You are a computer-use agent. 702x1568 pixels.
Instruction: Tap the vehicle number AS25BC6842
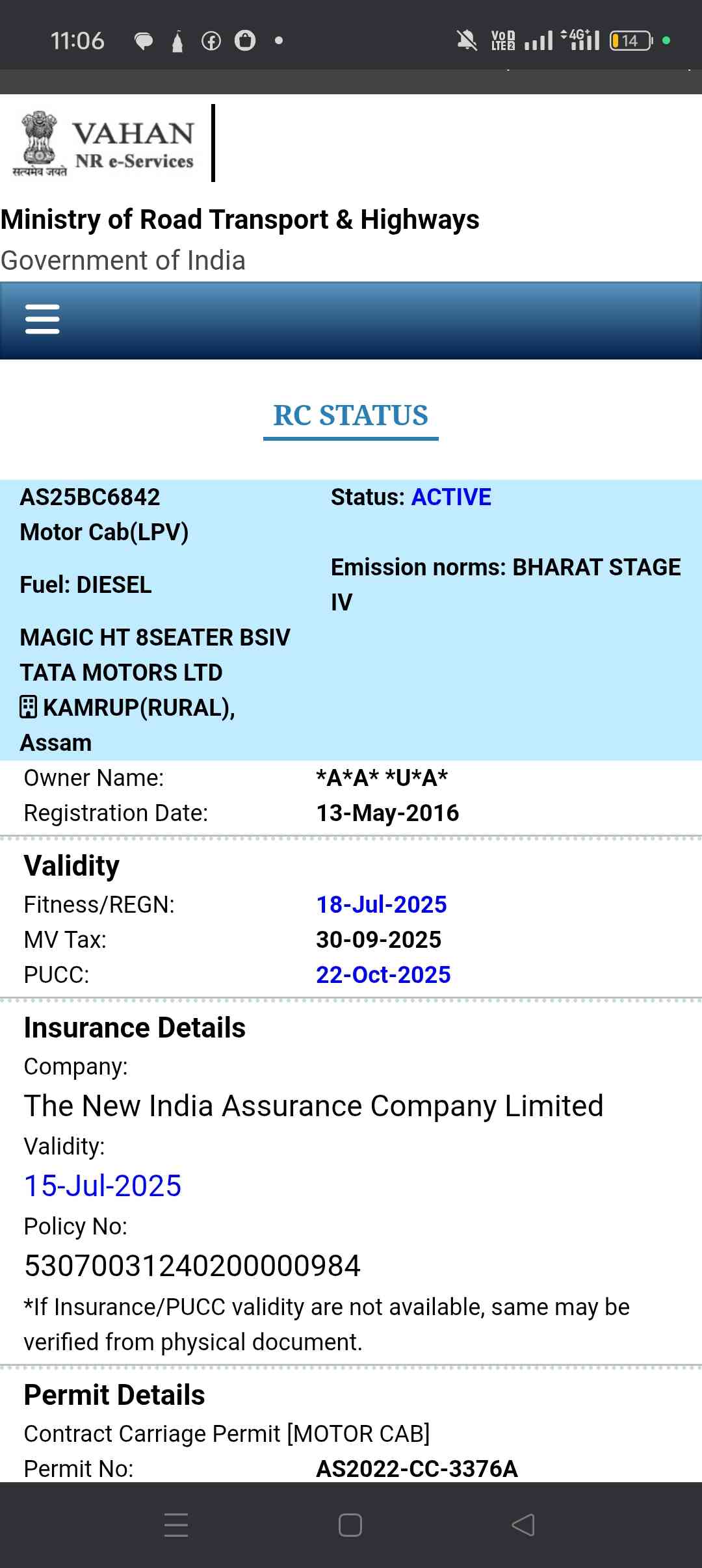[x=90, y=497]
